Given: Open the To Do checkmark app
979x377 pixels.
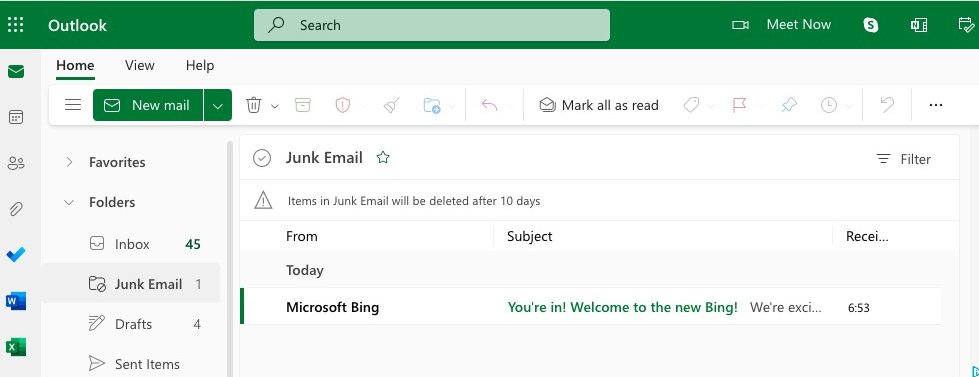Looking at the screenshot, I should [x=16, y=255].
